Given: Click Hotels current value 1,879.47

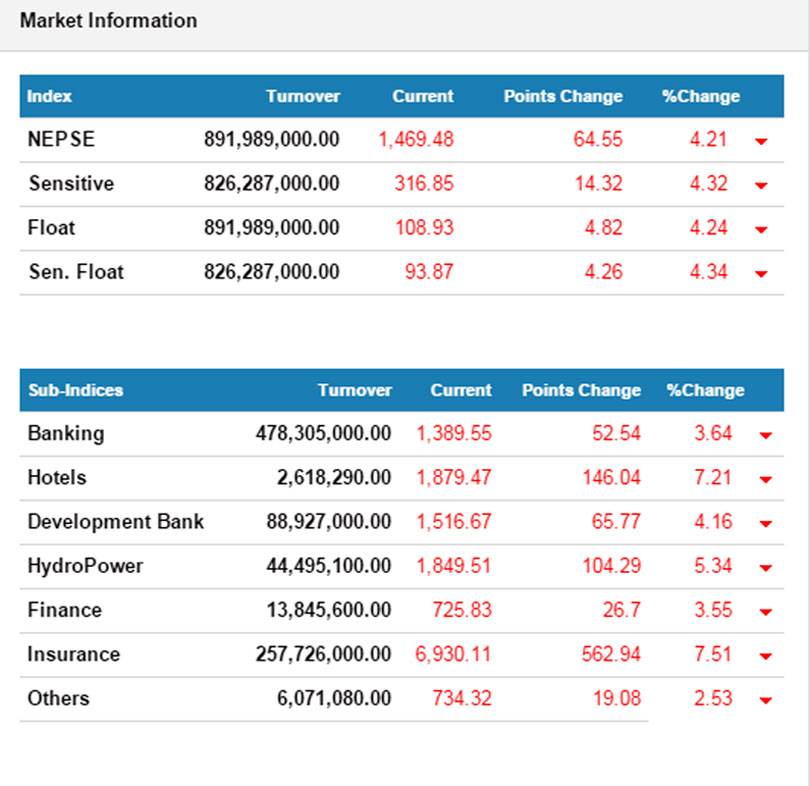Looking at the screenshot, I should click(454, 478).
